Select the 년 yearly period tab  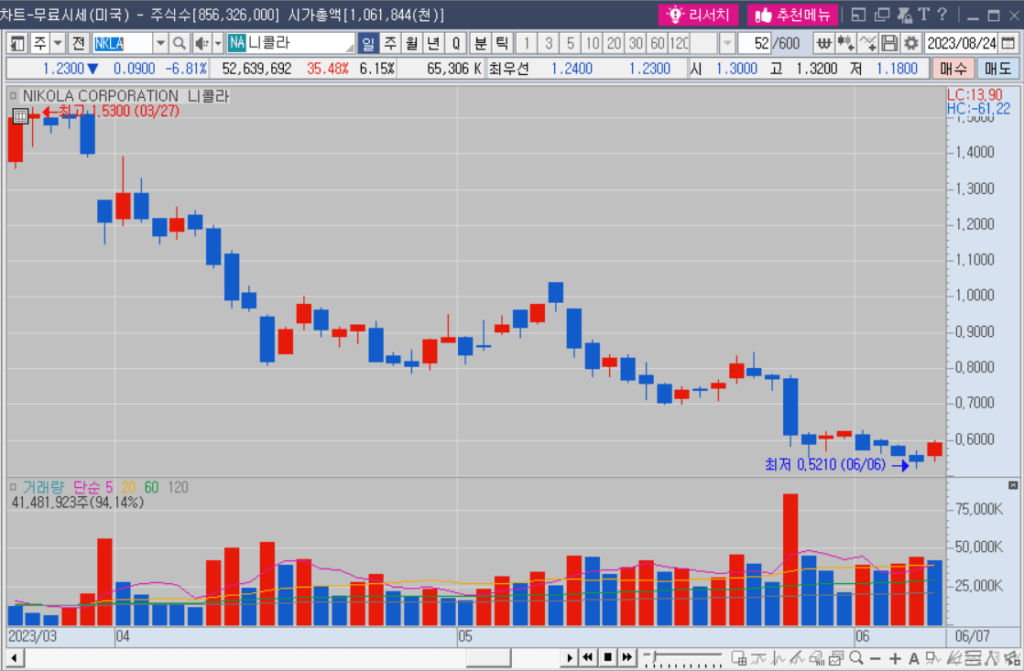point(433,43)
